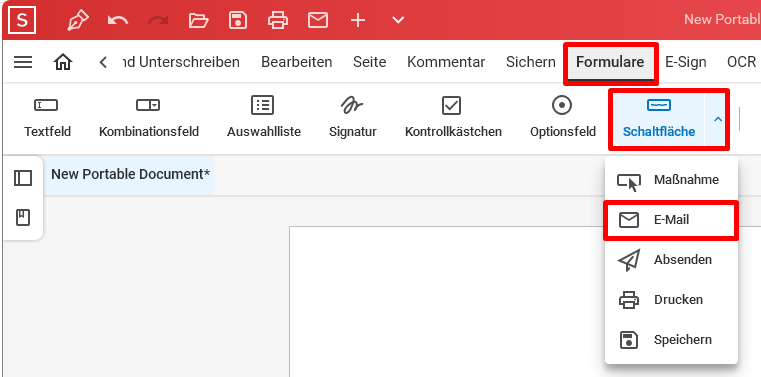761x377 pixels.
Task: Insert a Kombinationsfeld form field
Action: [149, 117]
